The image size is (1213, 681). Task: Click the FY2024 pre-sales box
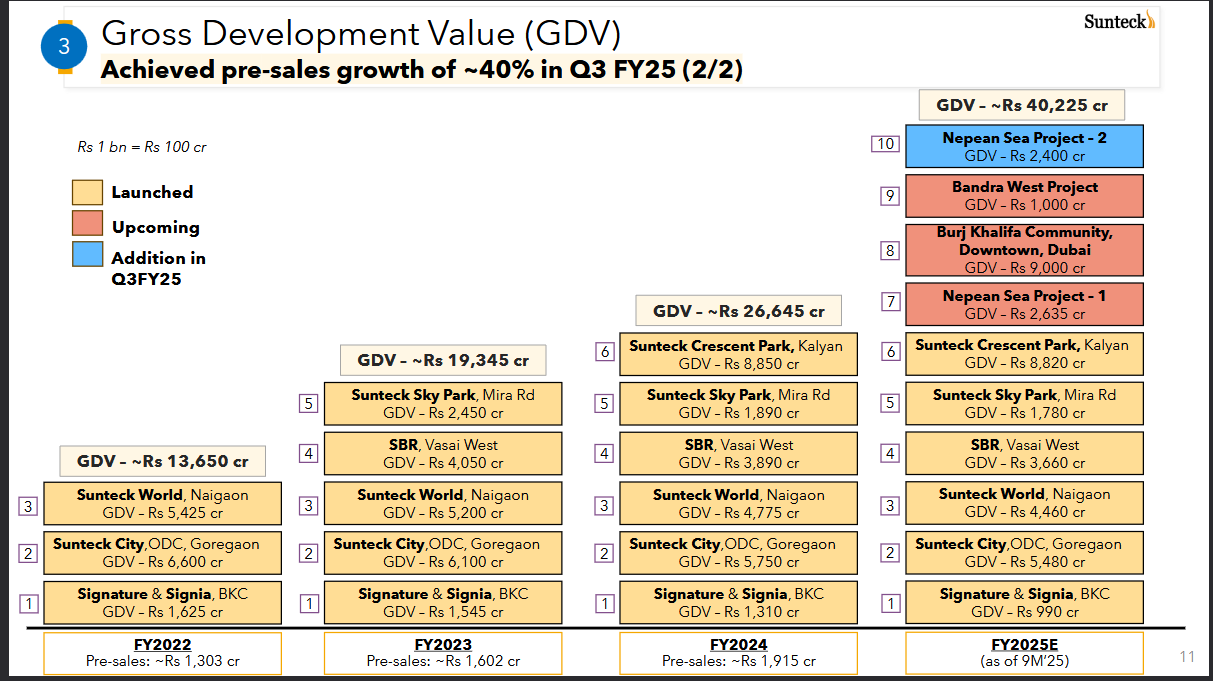pos(738,653)
